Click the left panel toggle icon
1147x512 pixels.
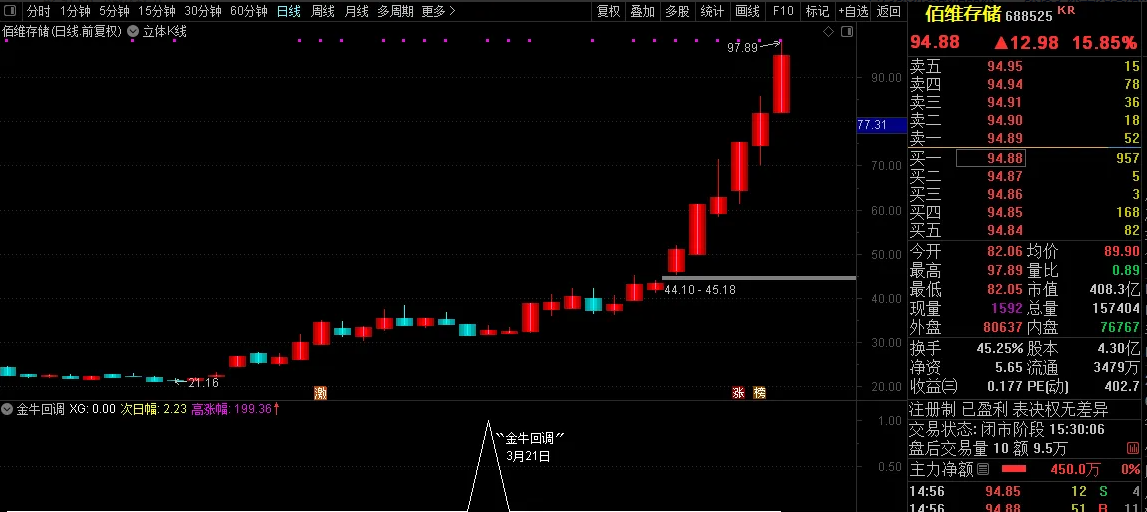(x=9, y=11)
